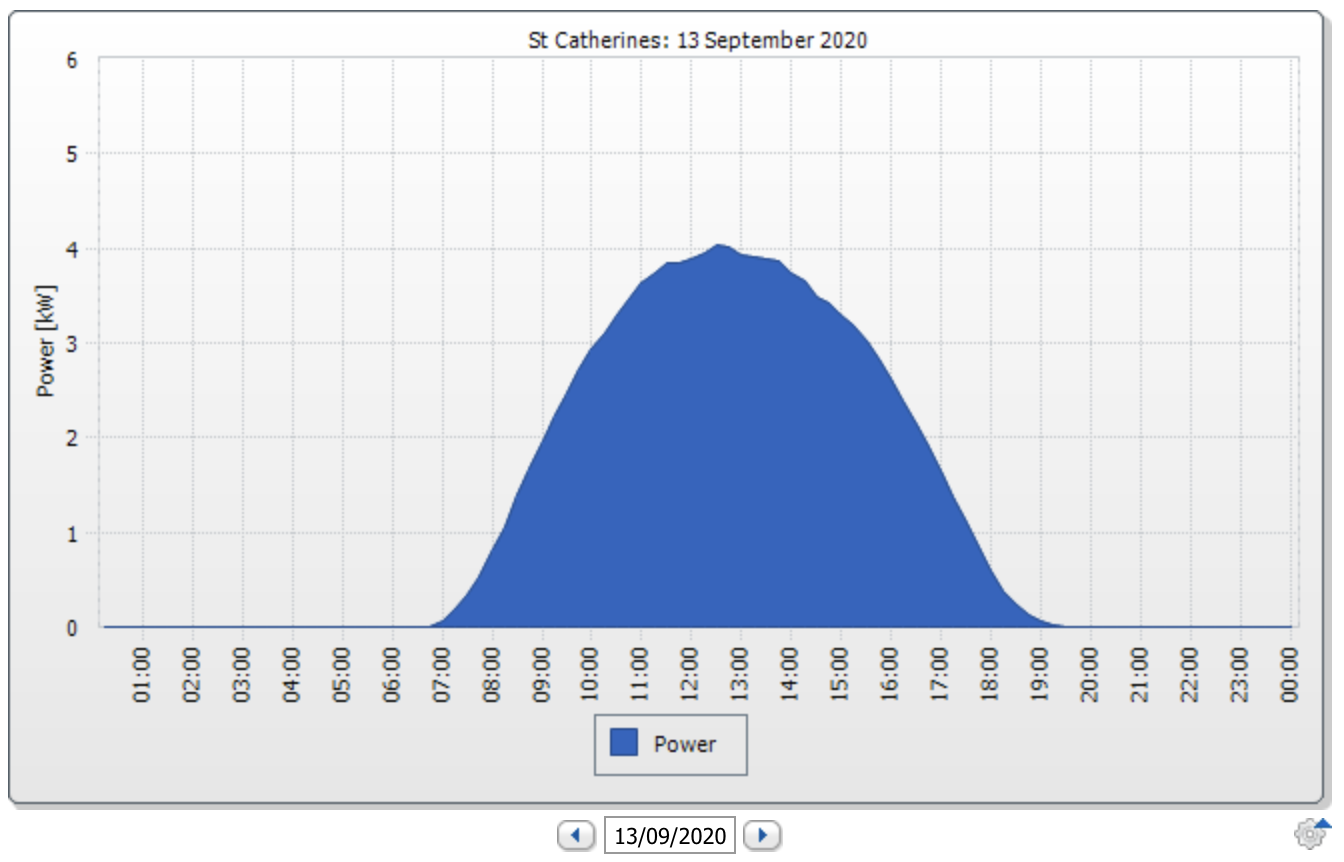
Task: Click the 01:00 time axis label
Action: pos(141,674)
